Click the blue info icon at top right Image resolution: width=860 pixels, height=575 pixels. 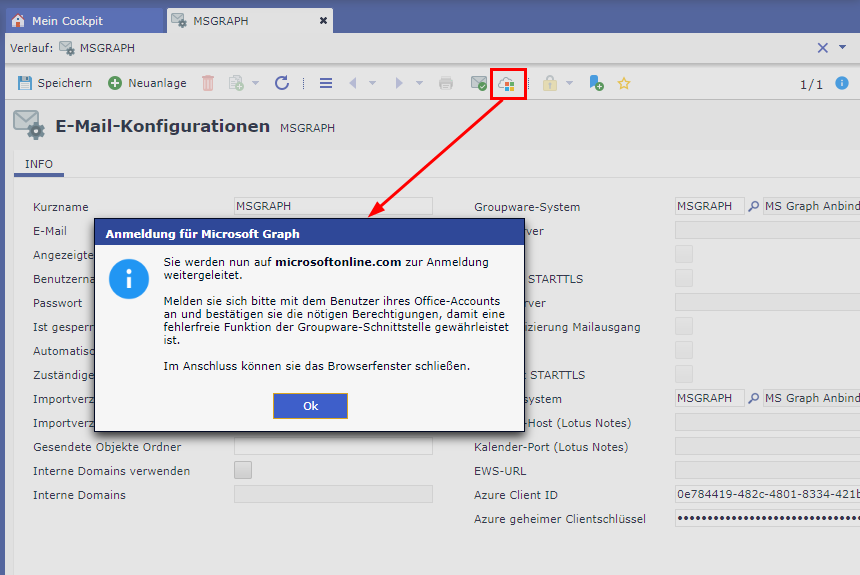coord(842,83)
